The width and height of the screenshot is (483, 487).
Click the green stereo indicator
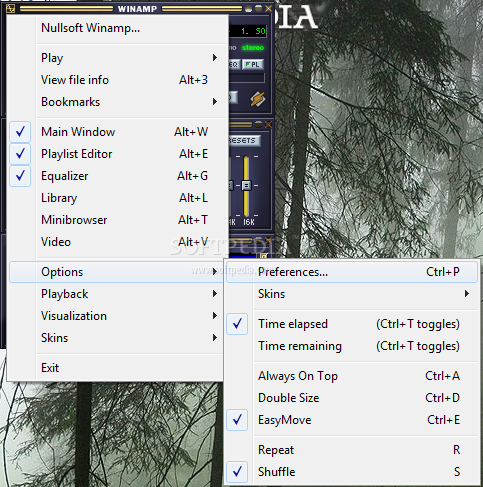pos(253,48)
